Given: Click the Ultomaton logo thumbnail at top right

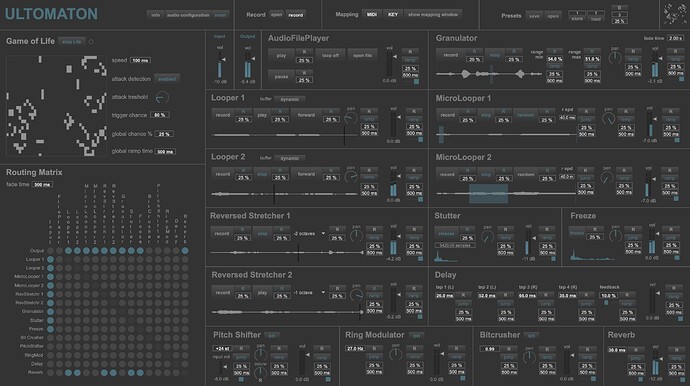Looking at the screenshot, I should [x=674, y=14].
